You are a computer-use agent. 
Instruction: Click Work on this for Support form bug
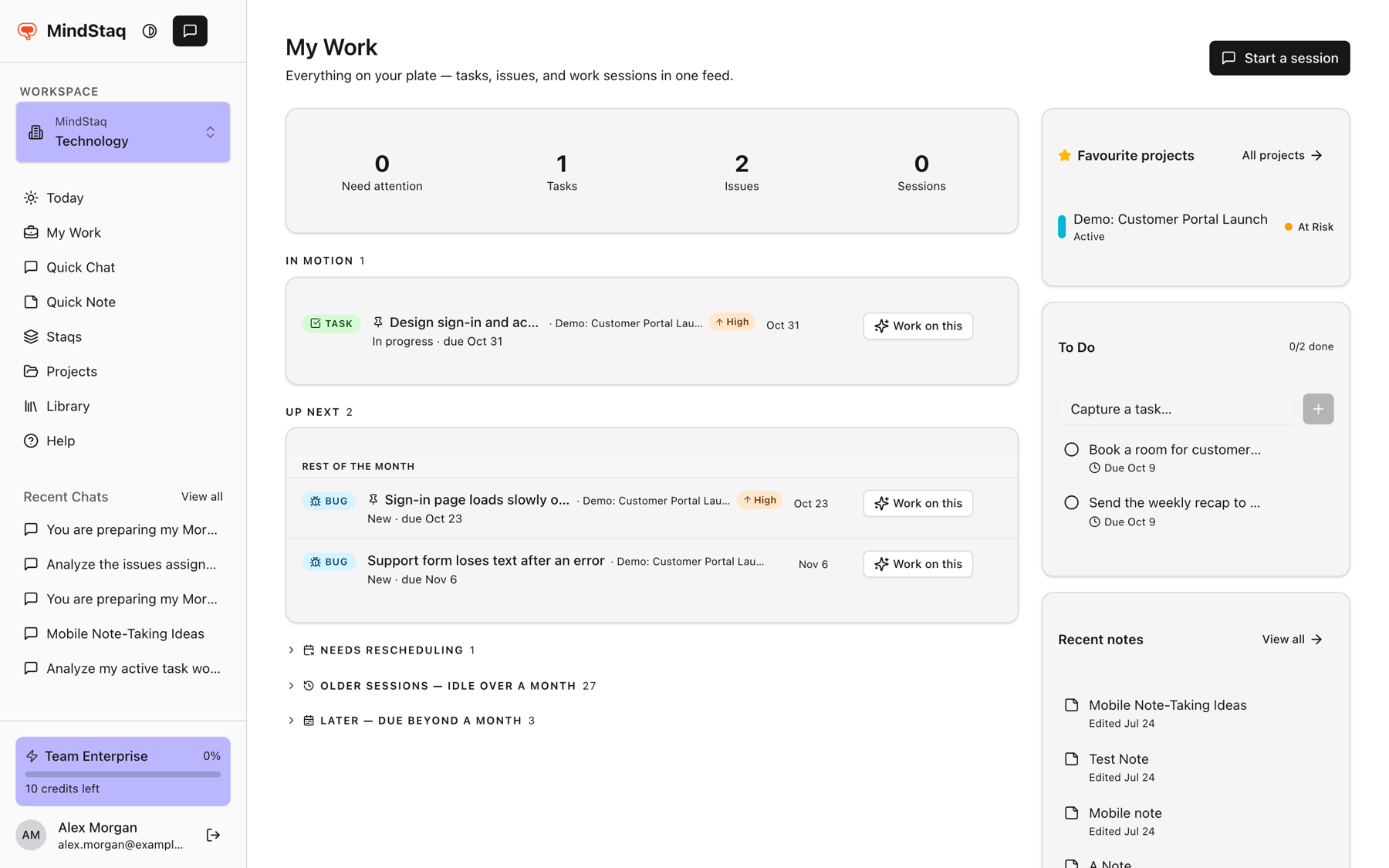pos(918,564)
